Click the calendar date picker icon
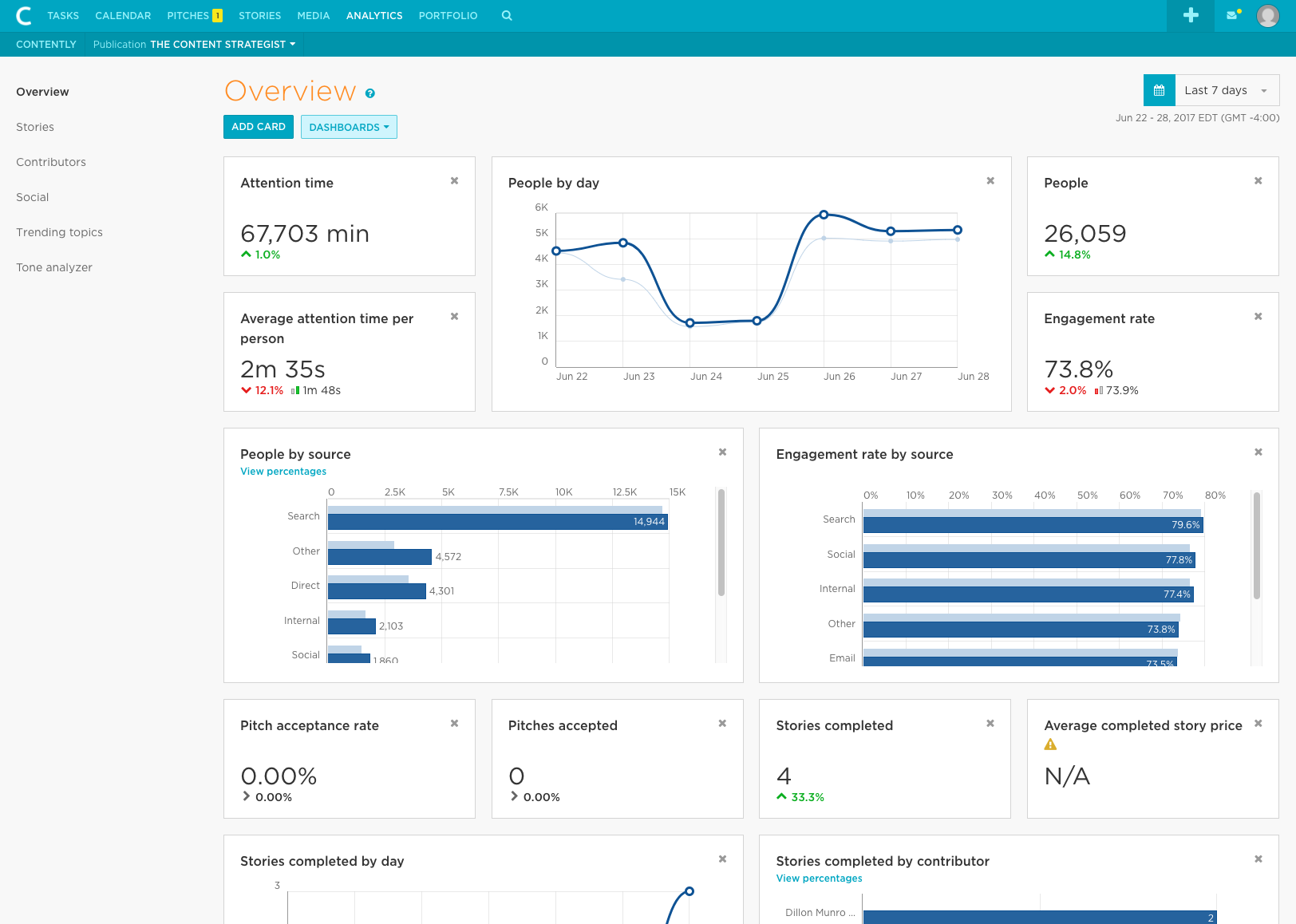Viewport: 1296px width, 924px height. pos(1159,90)
